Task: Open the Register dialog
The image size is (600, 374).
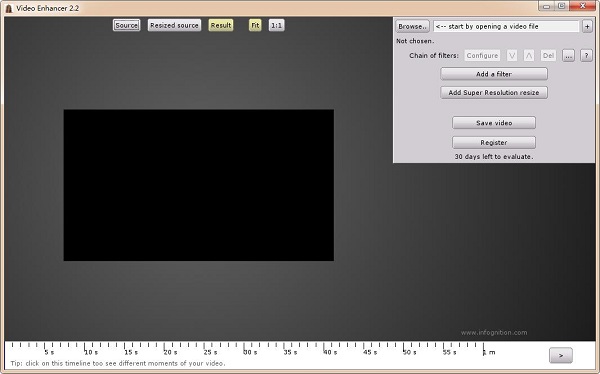Action: [x=494, y=142]
